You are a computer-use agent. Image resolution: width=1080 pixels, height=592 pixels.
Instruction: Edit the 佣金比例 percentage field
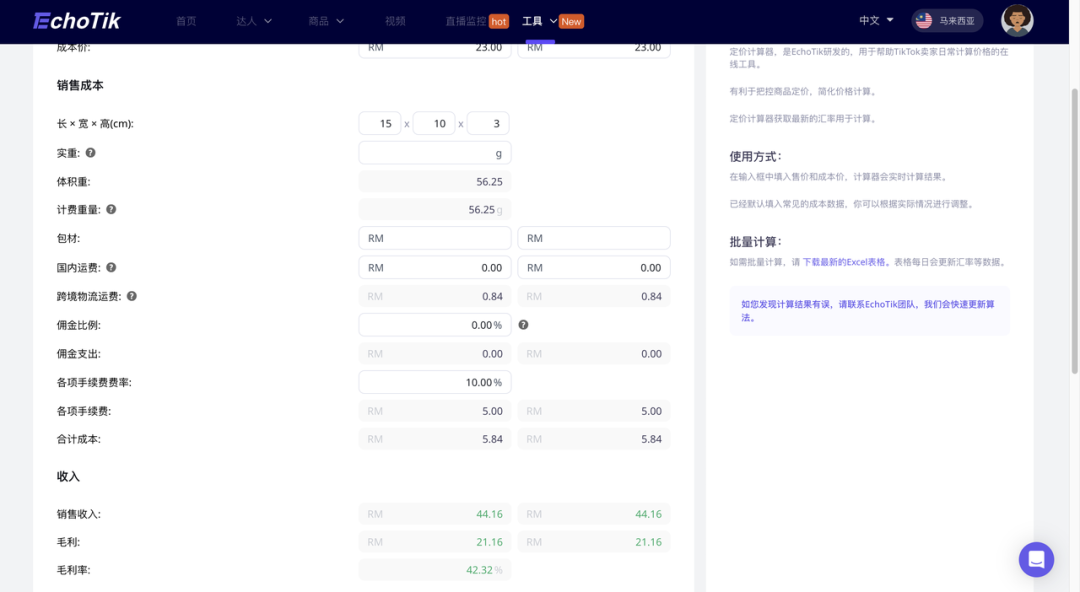pyautogui.click(x=435, y=325)
